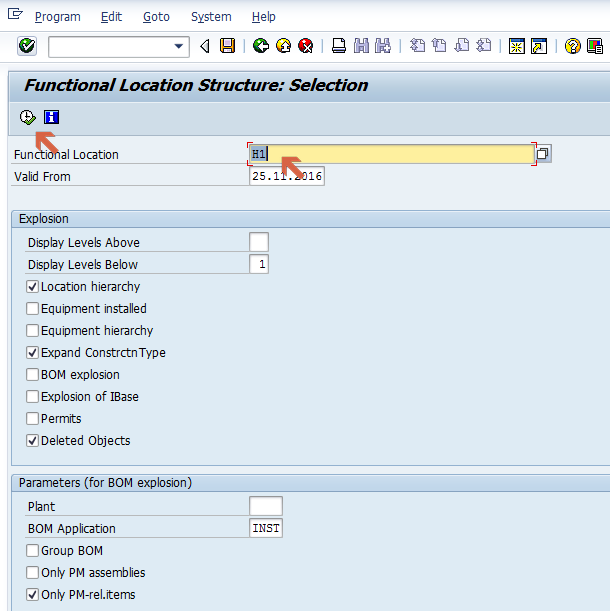Viewport: 610px width, 611px height.
Task: Click the Next Page icon
Action: 462,46
